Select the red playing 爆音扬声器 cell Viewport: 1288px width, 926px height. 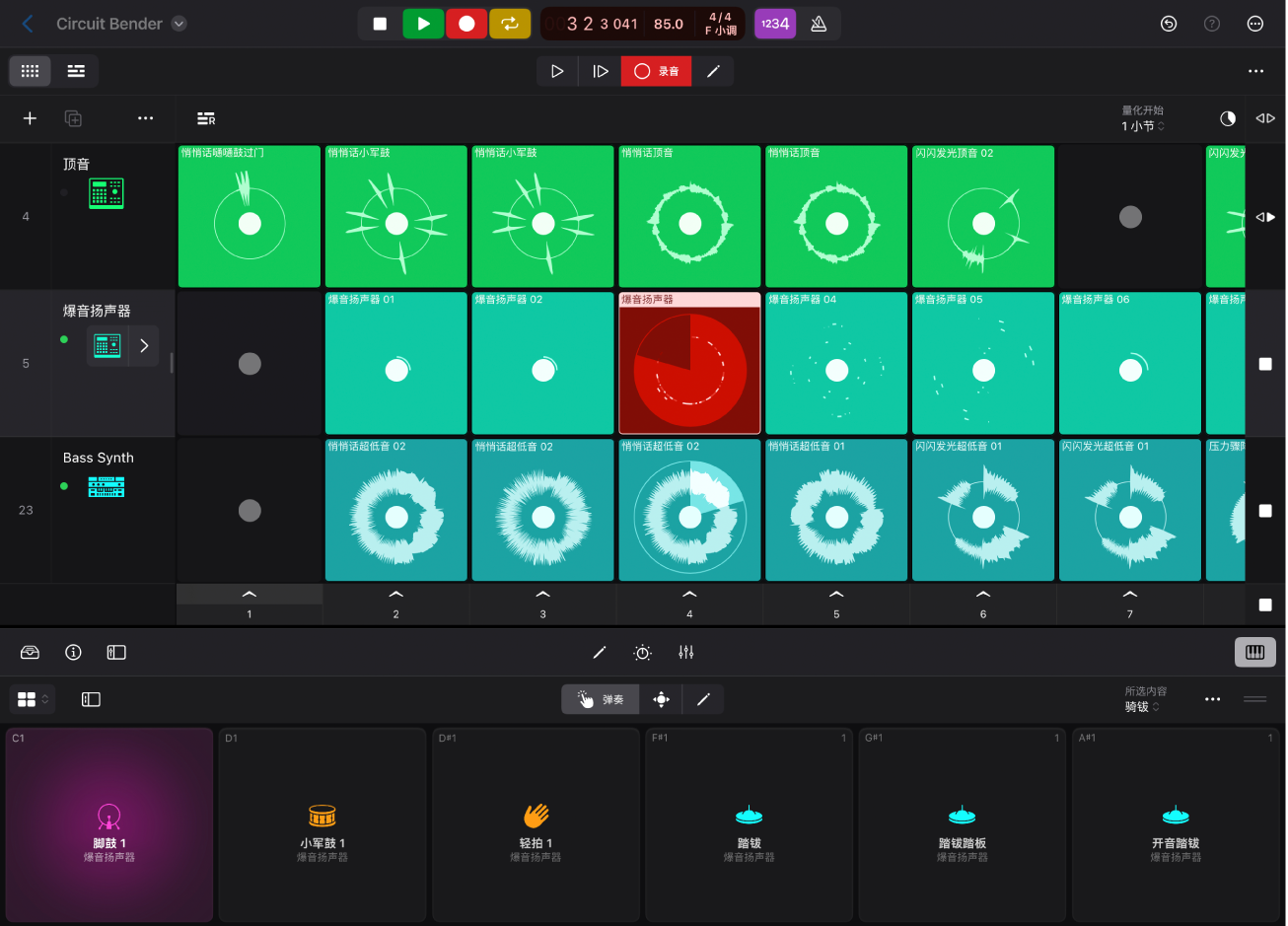coord(689,363)
